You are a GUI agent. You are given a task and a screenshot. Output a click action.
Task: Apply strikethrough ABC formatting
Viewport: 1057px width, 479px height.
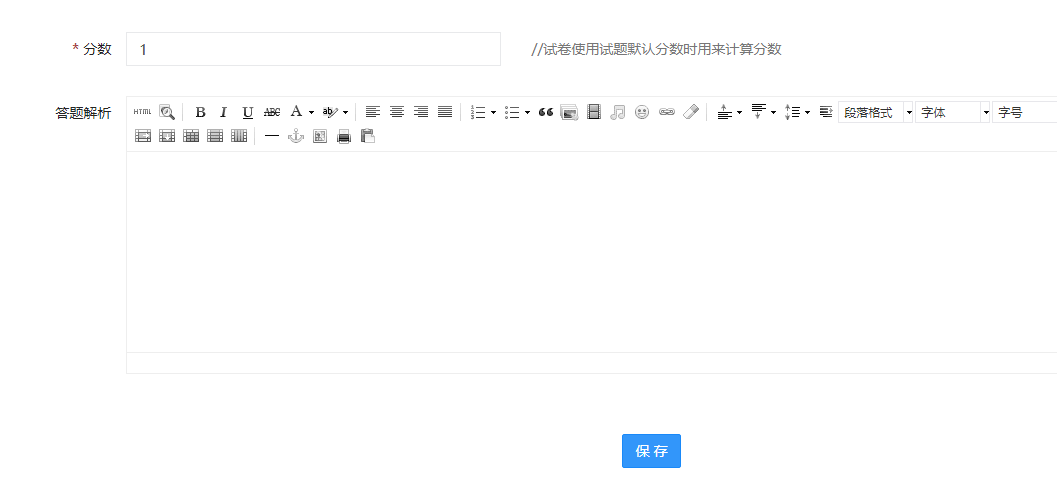click(272, 113)
